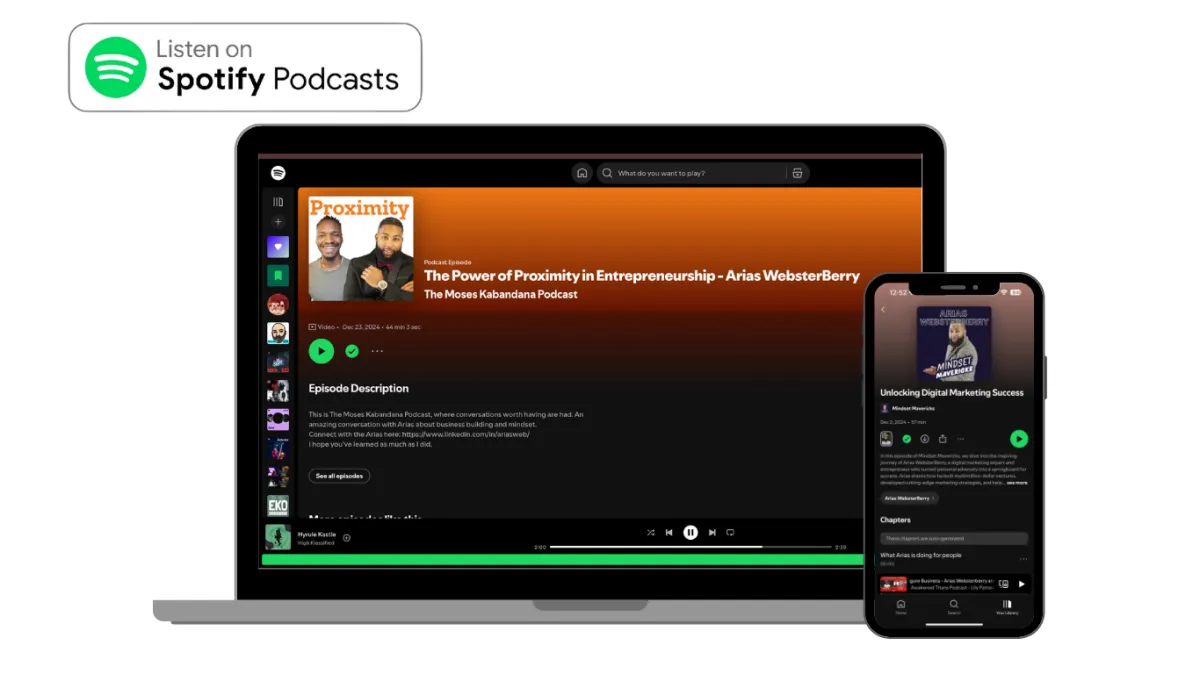Click the 'See all episodes' button
1200x674 pixels.
pos(339,476)
